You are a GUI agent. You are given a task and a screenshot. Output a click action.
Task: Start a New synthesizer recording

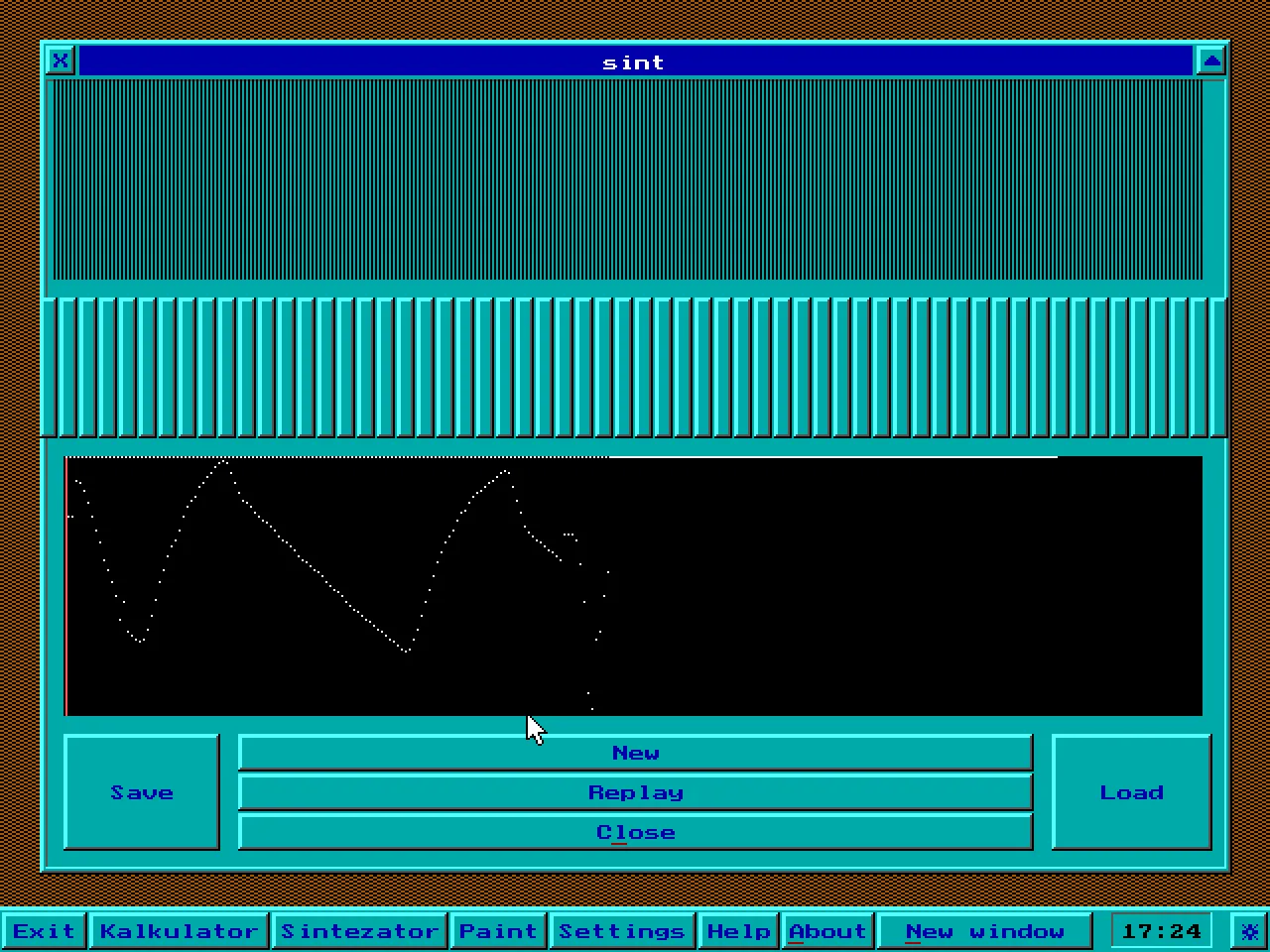pyautogui.click(x=636, y=753)
